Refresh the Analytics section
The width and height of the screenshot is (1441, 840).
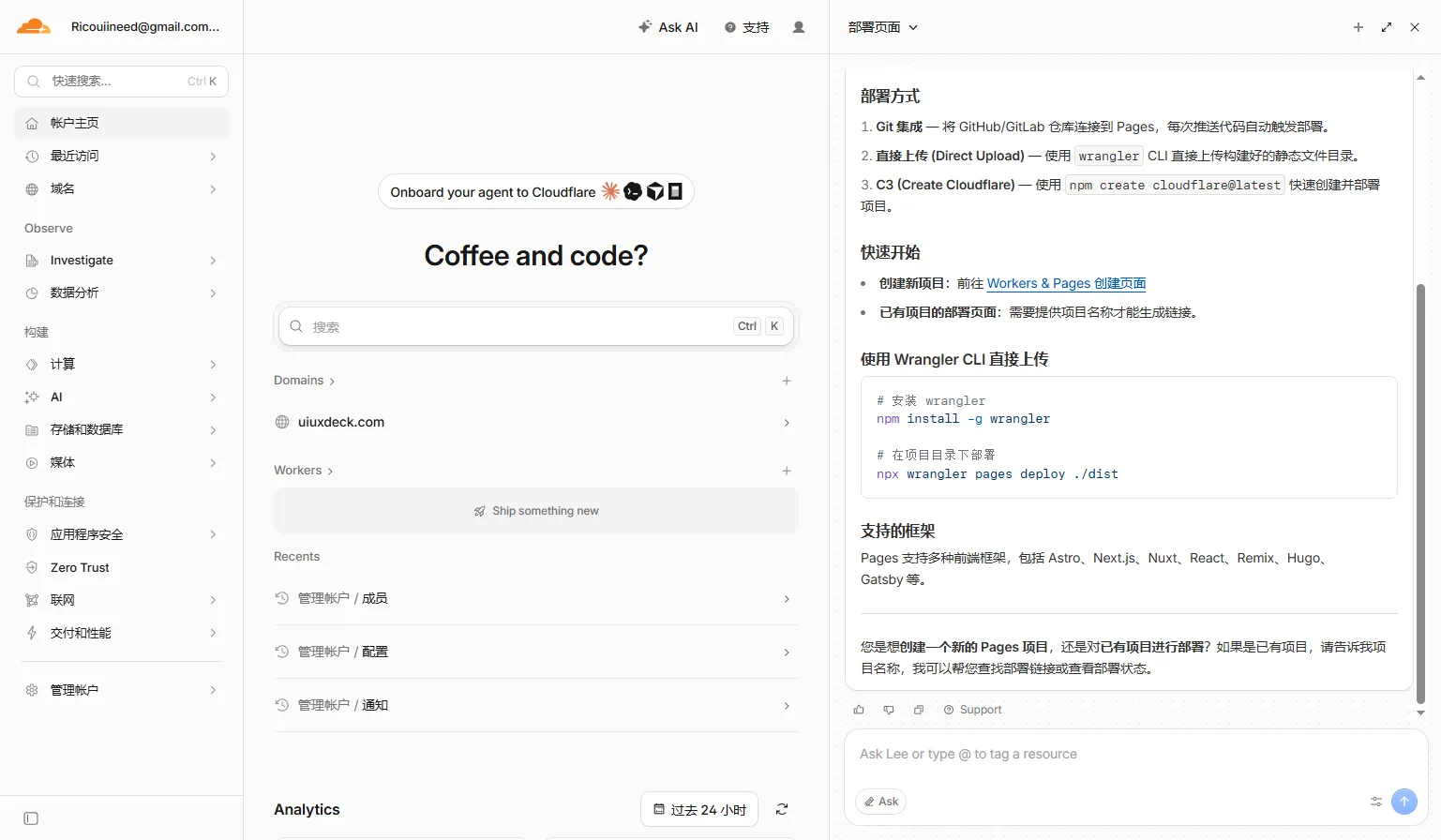click(782, 809)
